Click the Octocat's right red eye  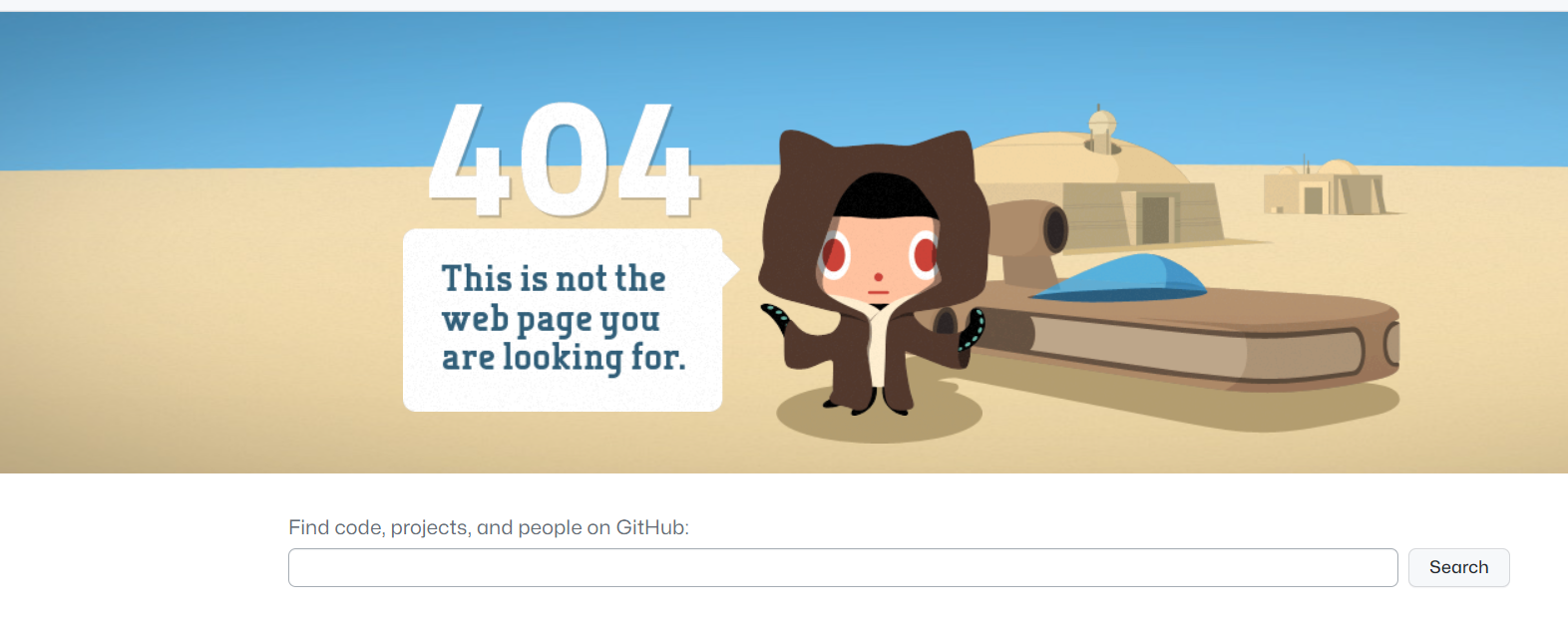925,255
